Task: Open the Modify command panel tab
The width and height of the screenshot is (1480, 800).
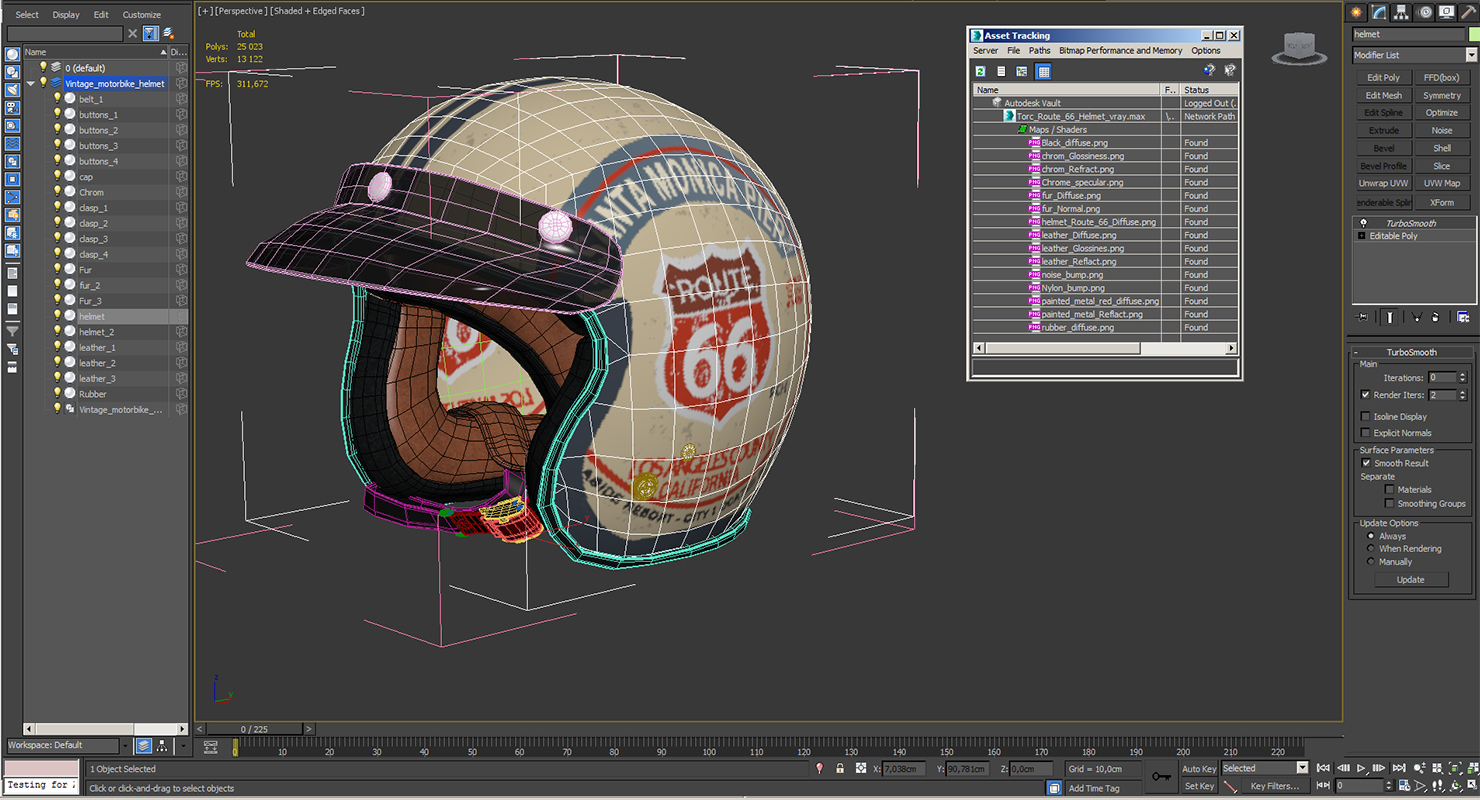Action: coord(1380,12)
